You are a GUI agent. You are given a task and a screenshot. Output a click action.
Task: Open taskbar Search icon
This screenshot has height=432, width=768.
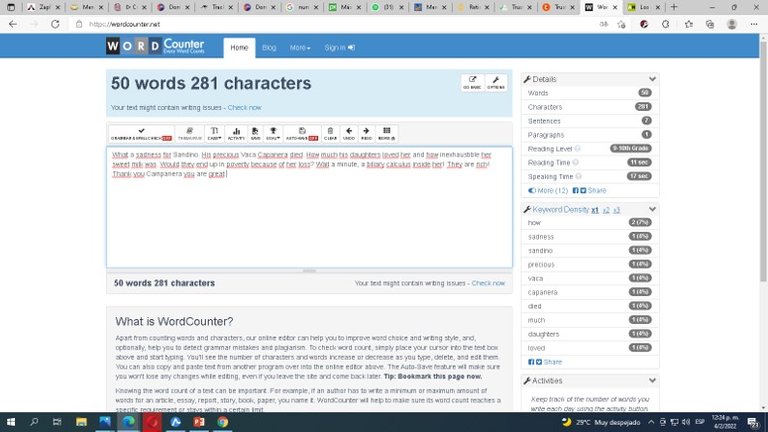click(34, 422)
